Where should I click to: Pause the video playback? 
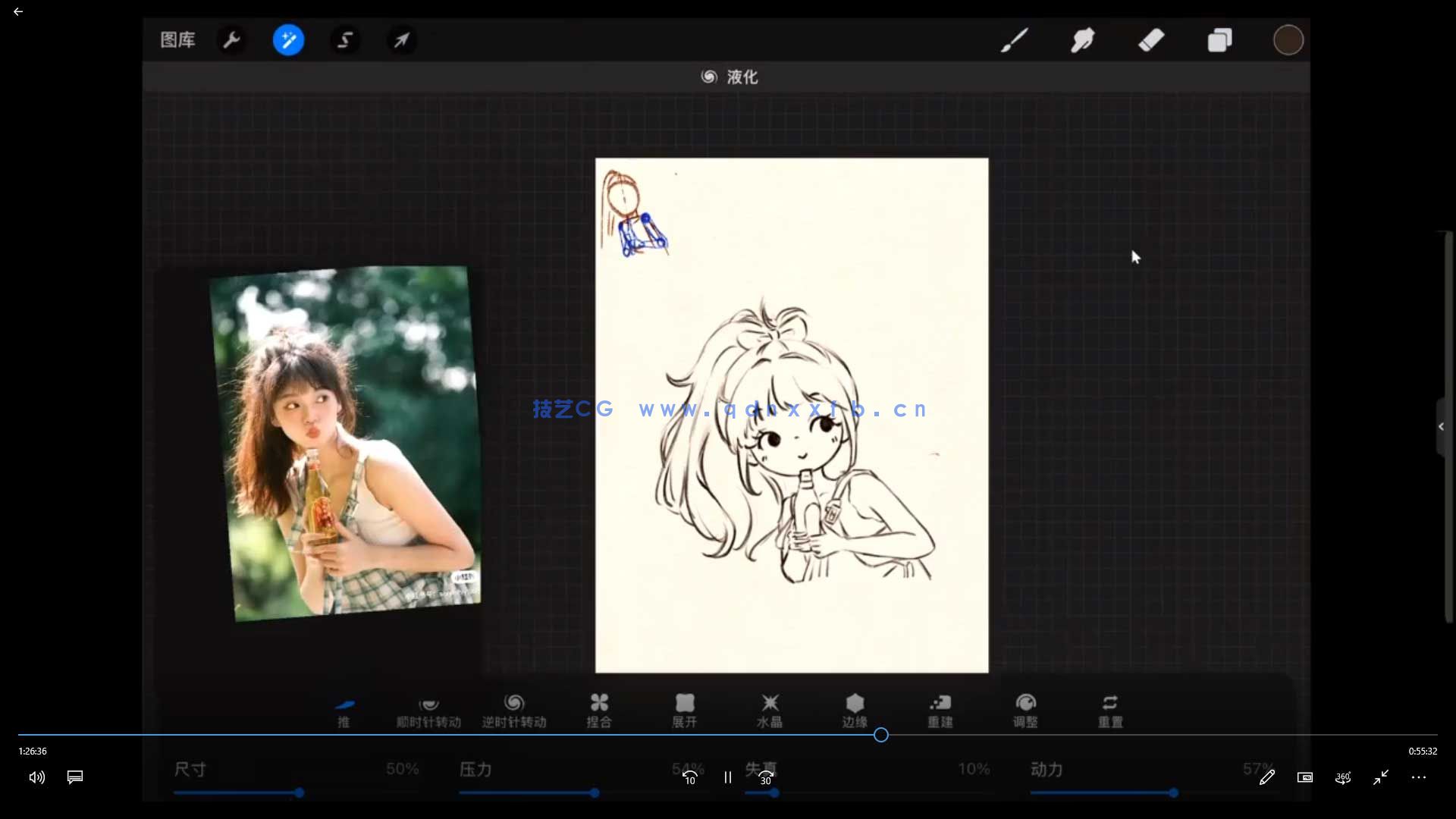click(x=727, y=777)
